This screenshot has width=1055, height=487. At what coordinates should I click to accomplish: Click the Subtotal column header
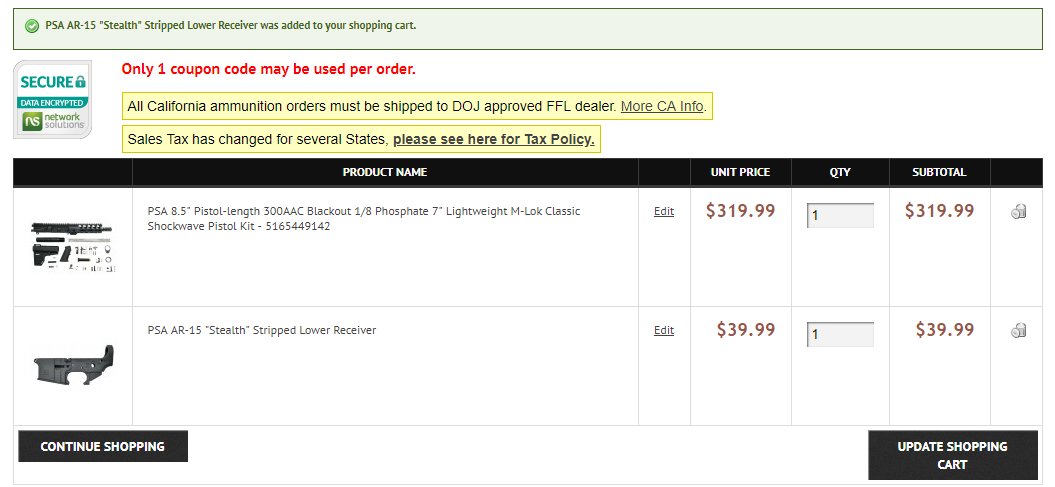point(939,172)
